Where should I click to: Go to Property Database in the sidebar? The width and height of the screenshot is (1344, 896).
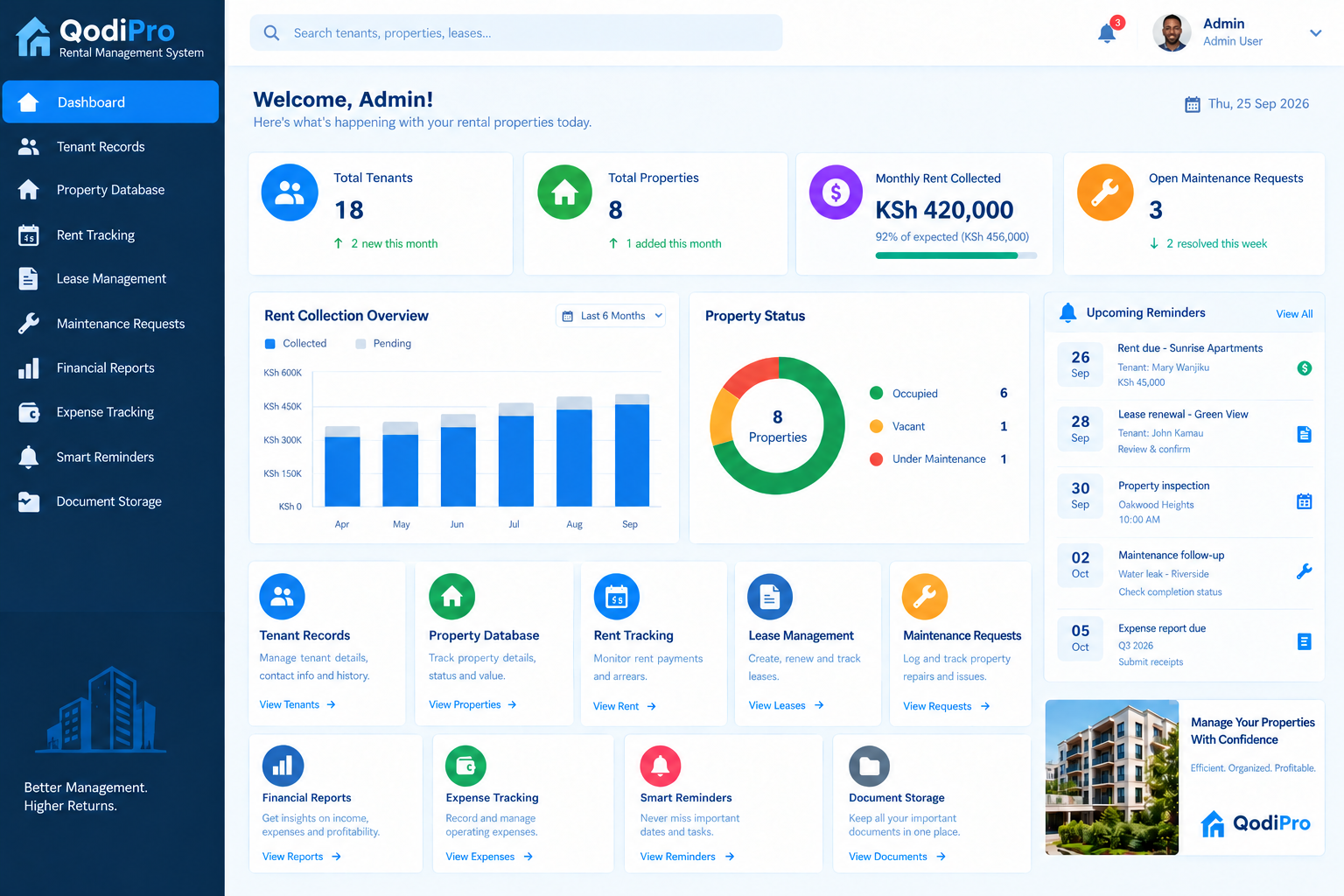pos(111,190)
